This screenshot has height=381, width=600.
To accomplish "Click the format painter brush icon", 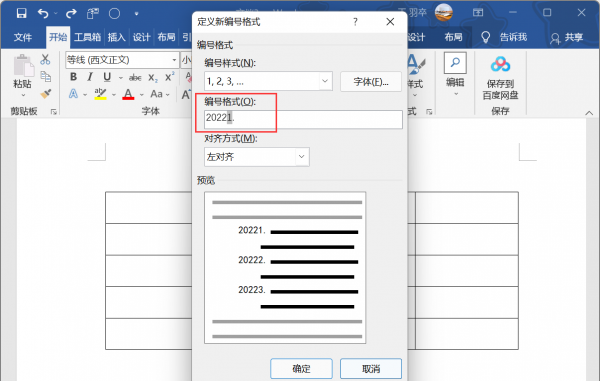I will coord(46,94).
